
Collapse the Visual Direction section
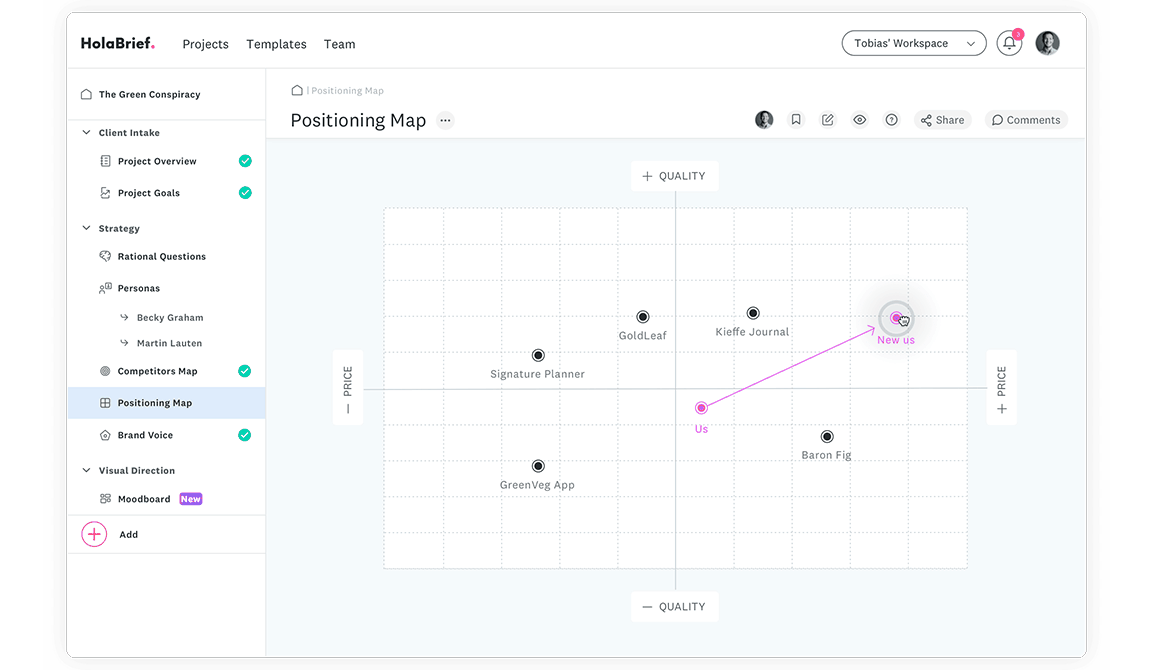(86, 470)
